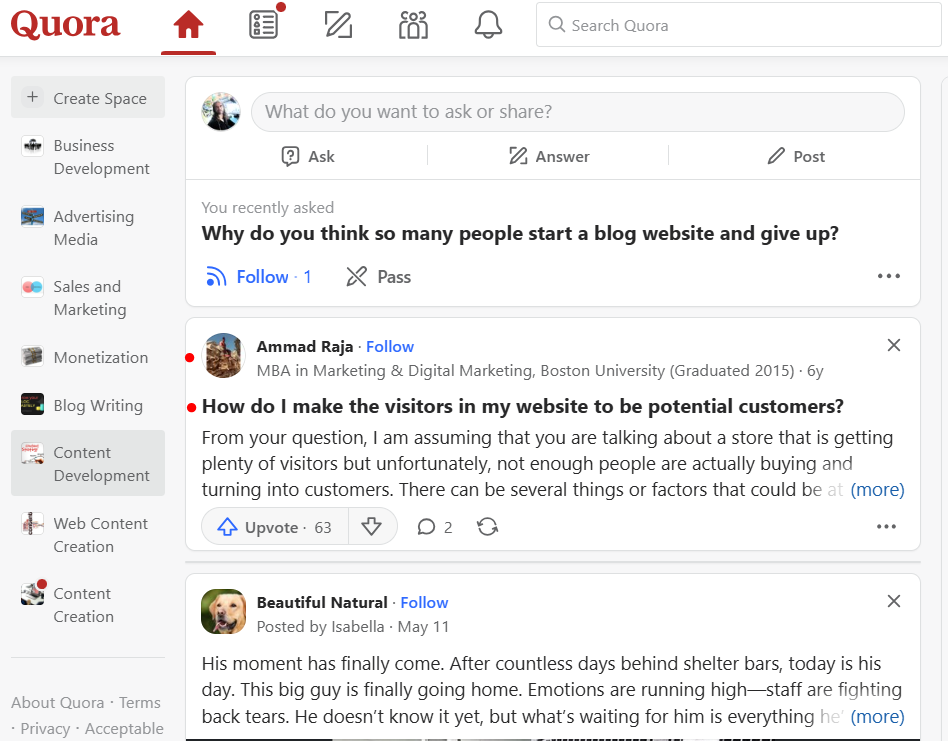
Task: Dismiss the Beautiful Natural post
Action: click(x=893, y=601)
